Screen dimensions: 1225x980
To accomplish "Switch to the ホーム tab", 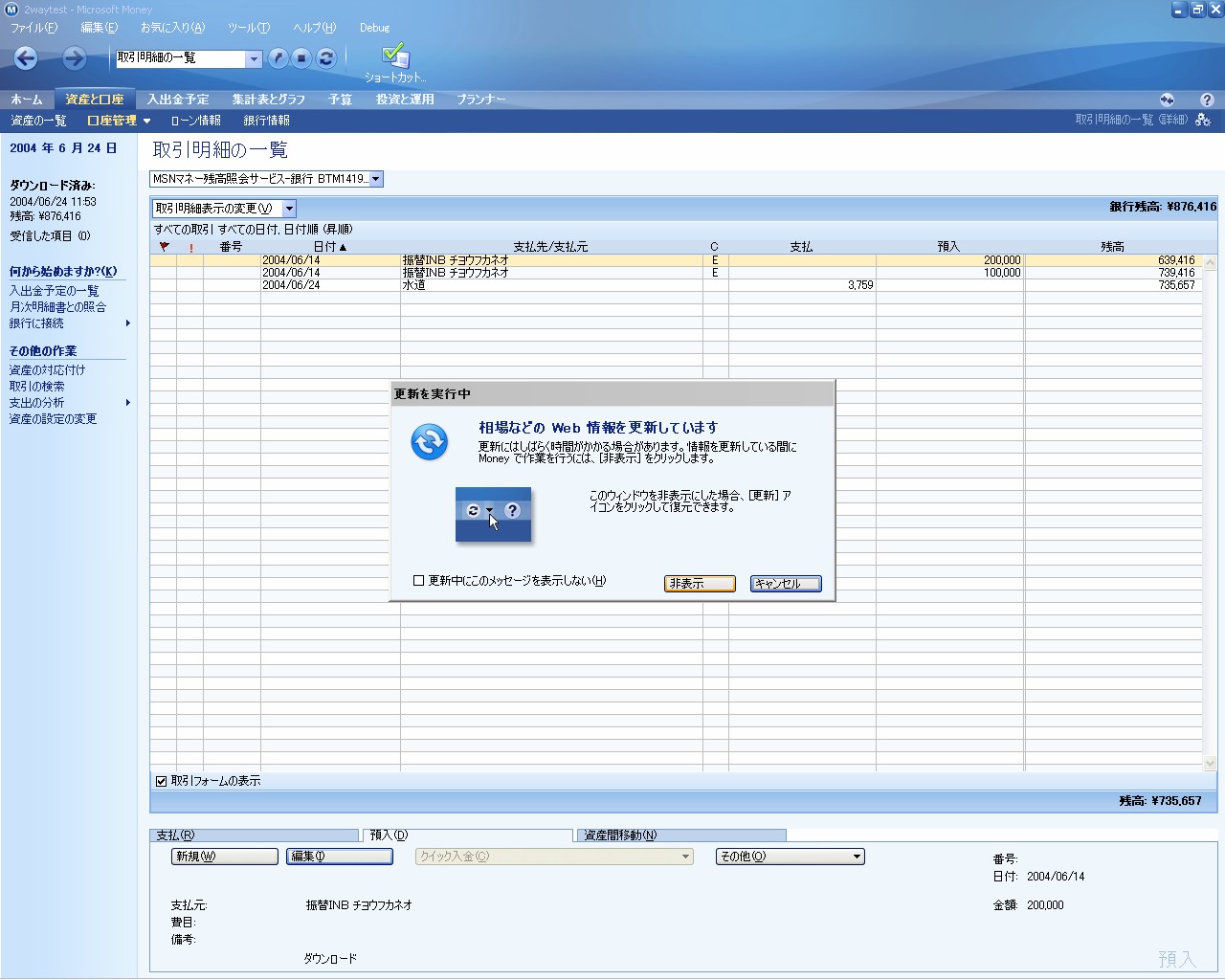I will click(x=27, y=100).
